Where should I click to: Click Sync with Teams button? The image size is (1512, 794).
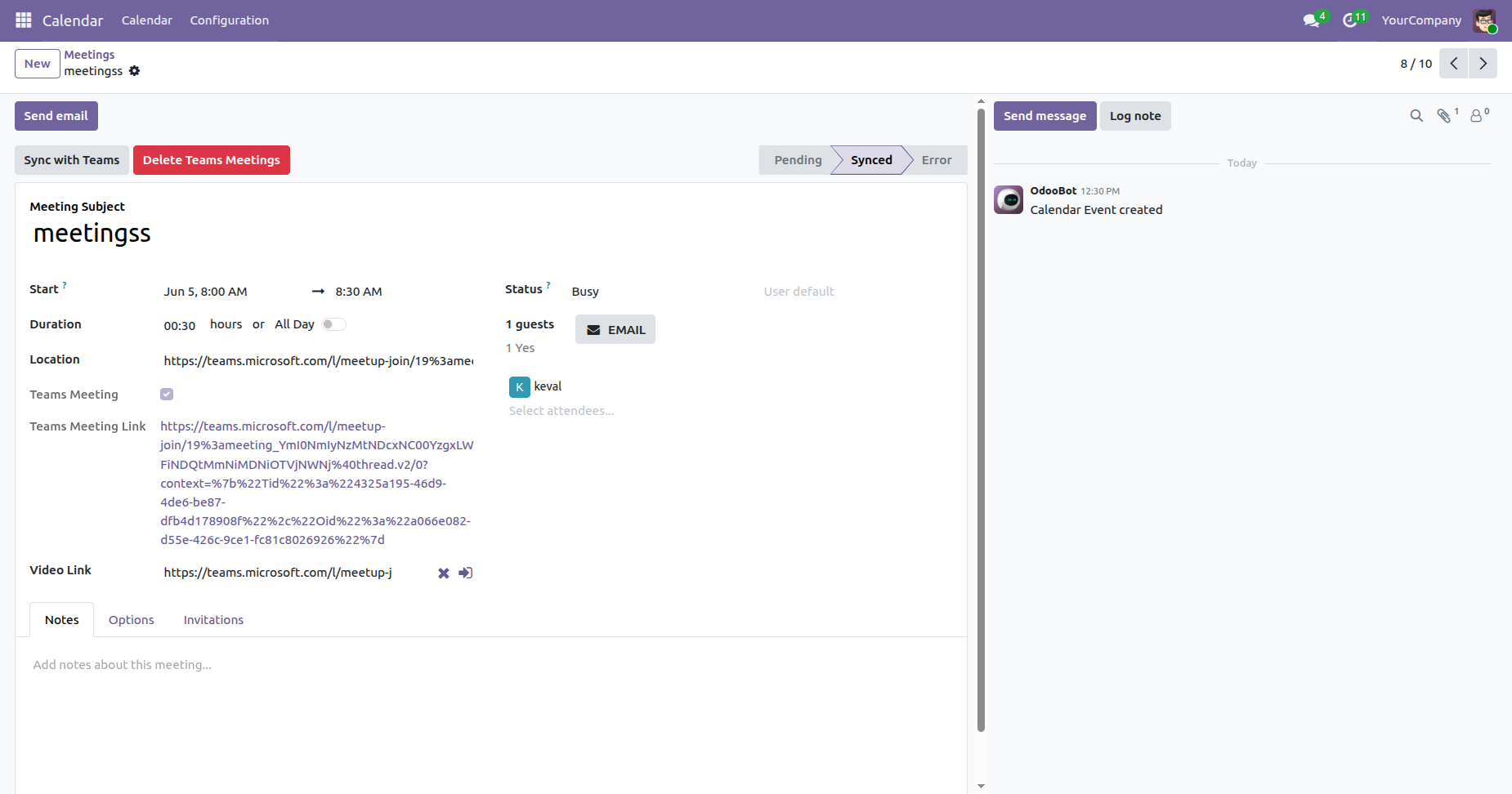(72, 160)
